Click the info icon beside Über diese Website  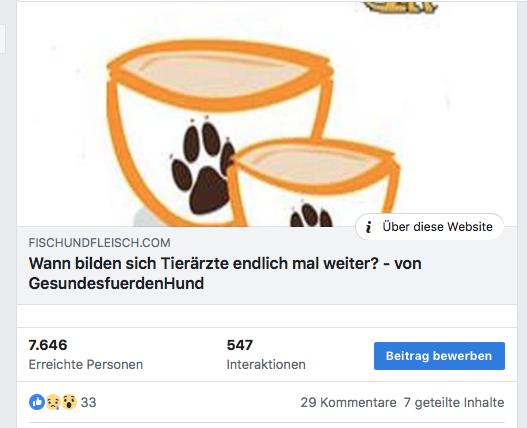(x=369, y=227)
